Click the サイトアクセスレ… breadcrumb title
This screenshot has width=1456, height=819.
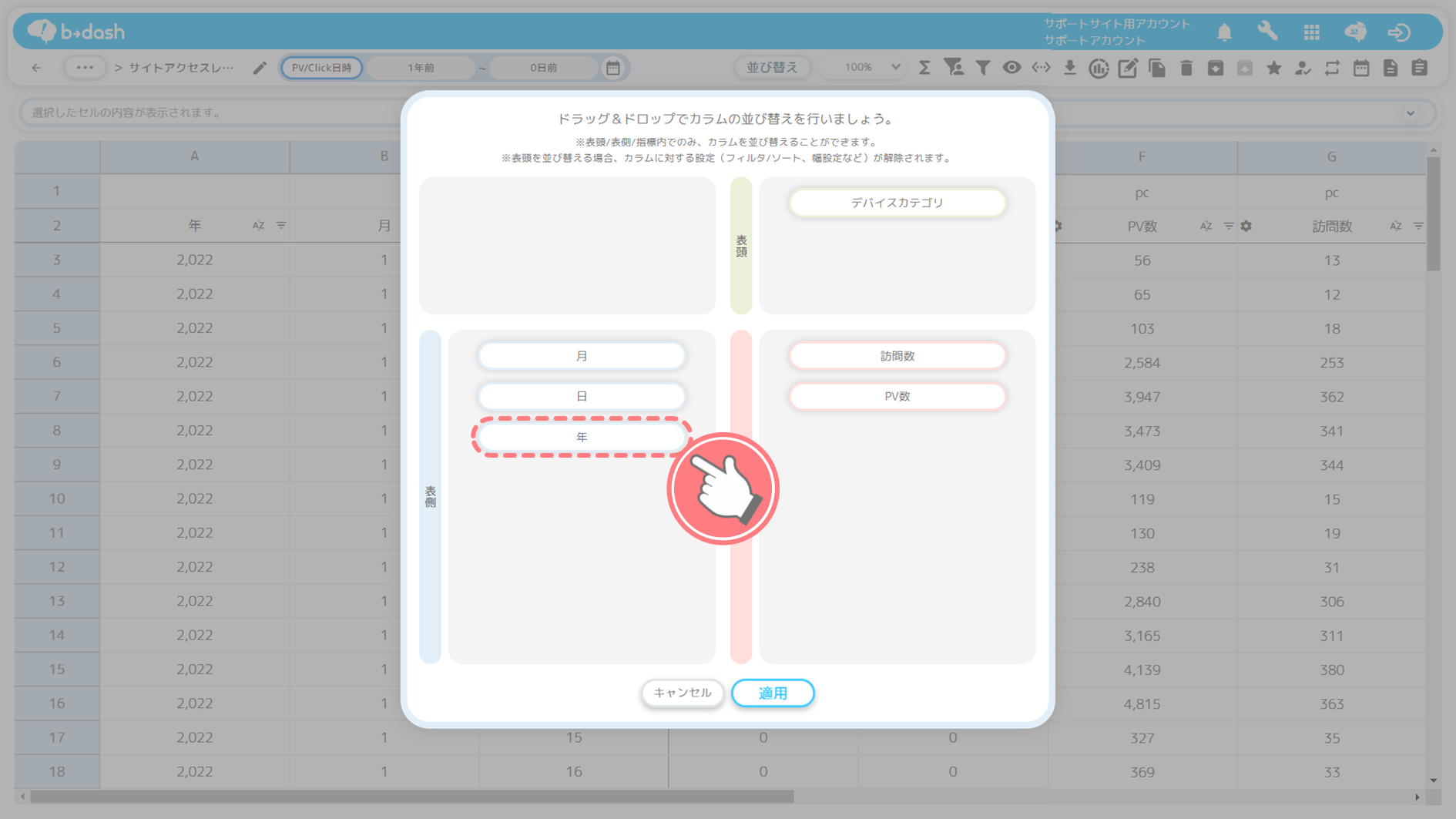[x=181, y=68]
